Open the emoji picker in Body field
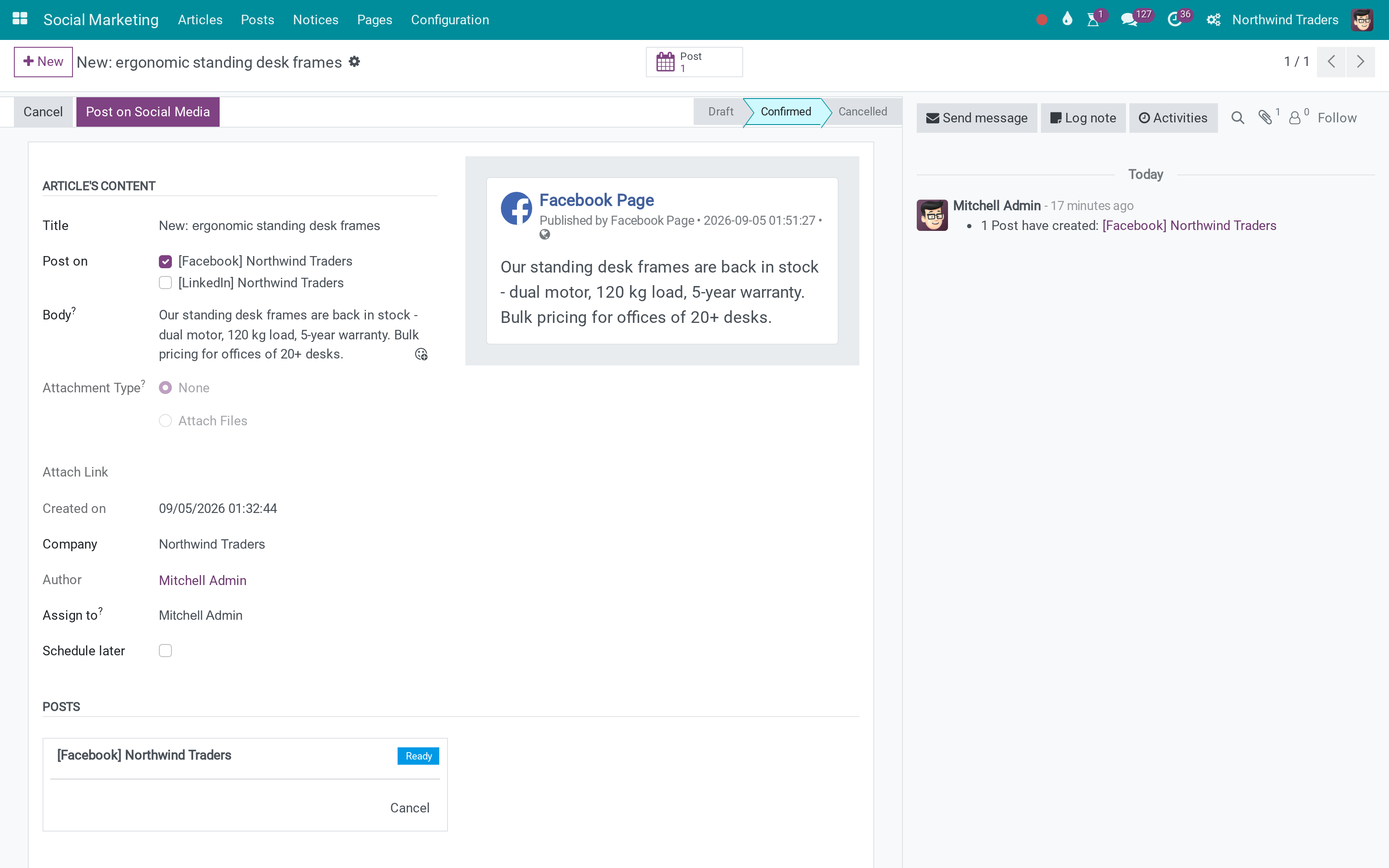 (x=421, y=354)
